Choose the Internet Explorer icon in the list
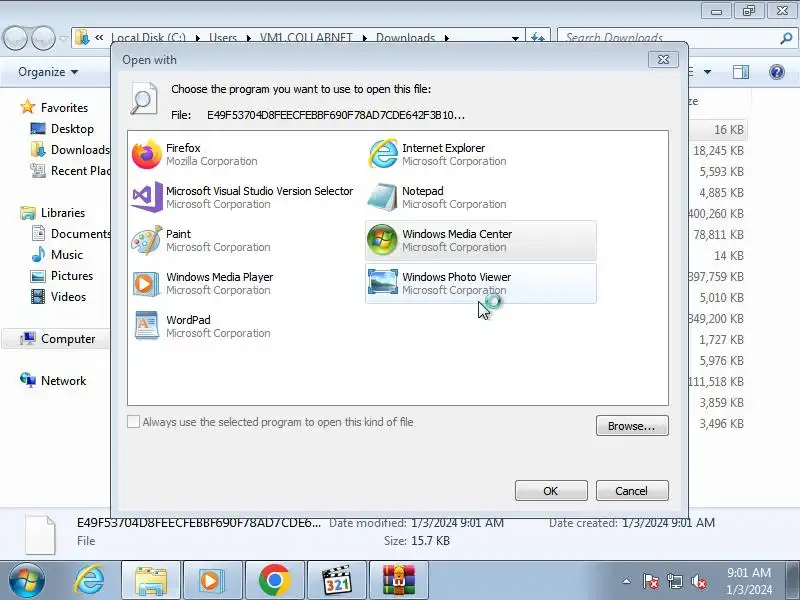Viewport: 800px width, 600px height. pos(383,154)
